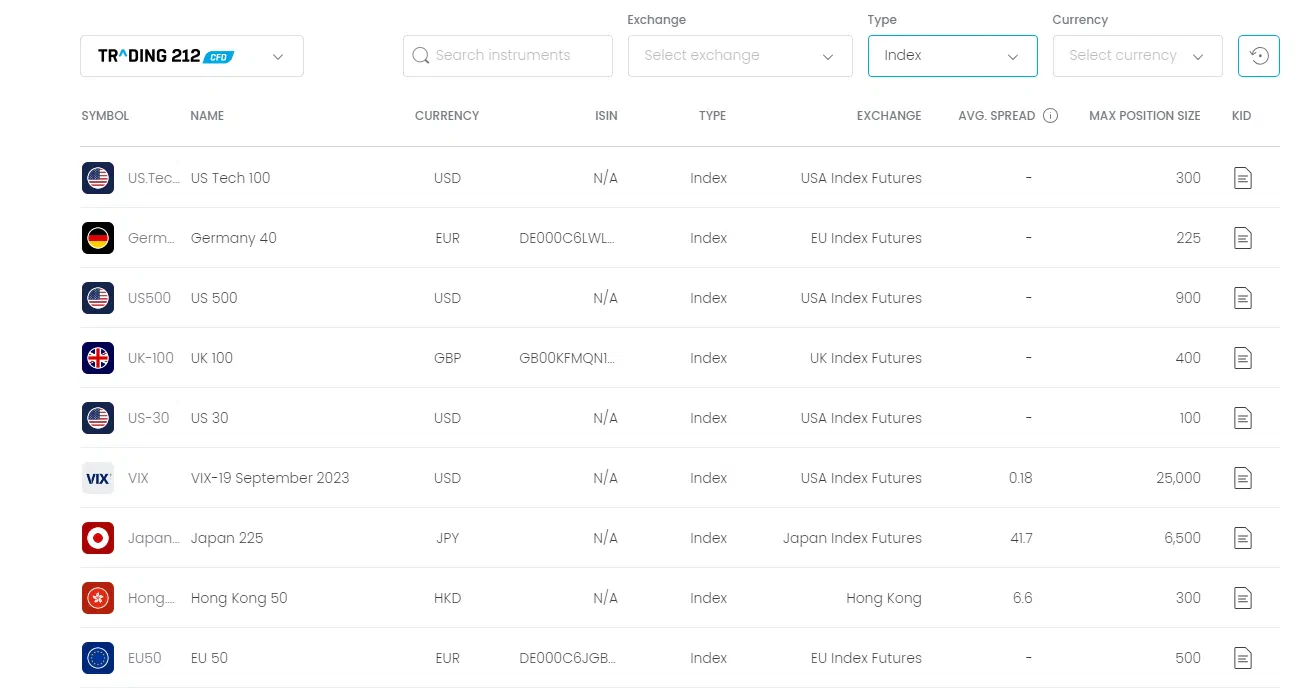
Task: Select the UK 100 name cell
Action: pyautogui.click(x=211, y=358)
